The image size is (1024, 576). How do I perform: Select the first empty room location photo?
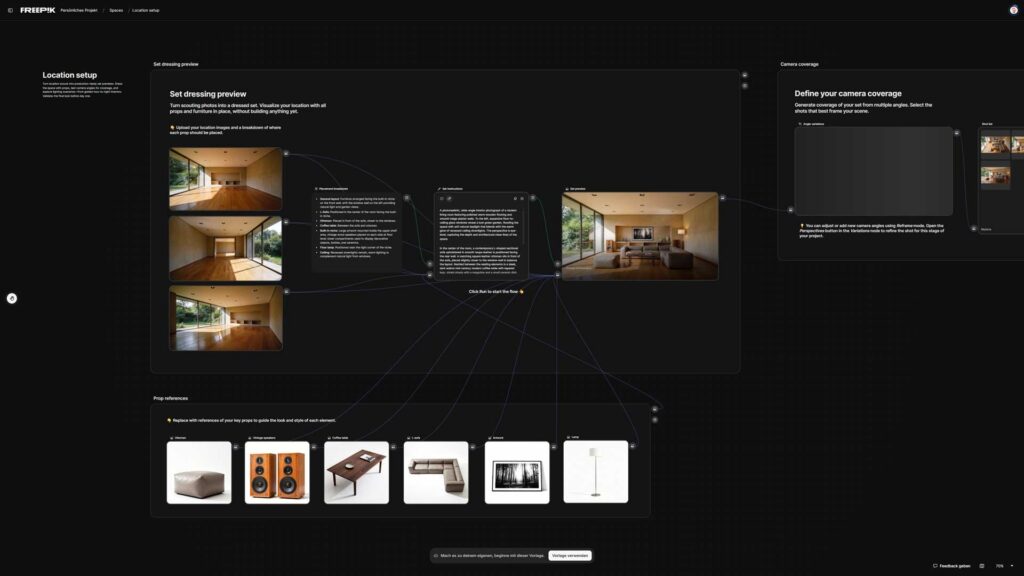coord(225,179)
